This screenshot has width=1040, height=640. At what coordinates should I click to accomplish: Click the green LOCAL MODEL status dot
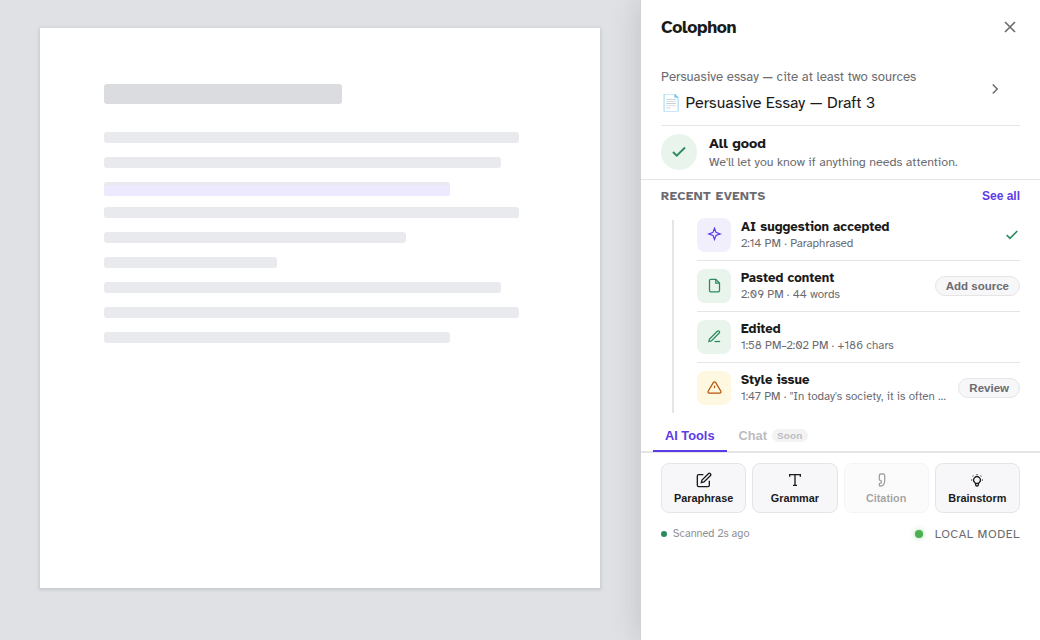click(x=919, y=534)
